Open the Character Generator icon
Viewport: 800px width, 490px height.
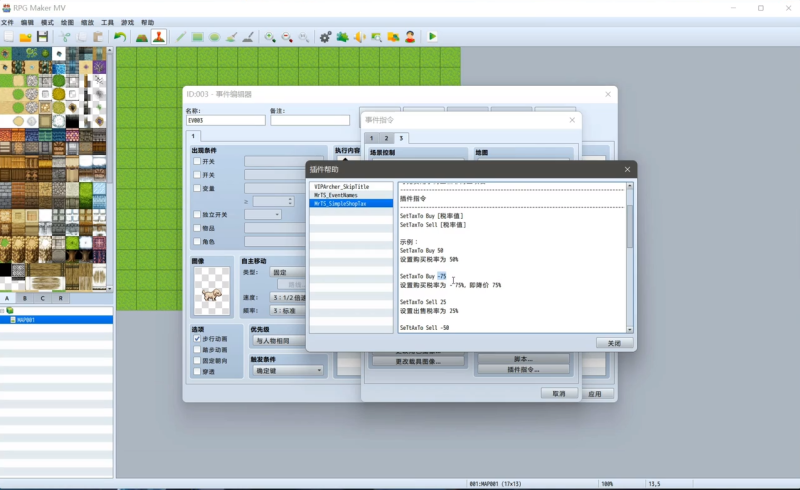click(x=410, y=37)
